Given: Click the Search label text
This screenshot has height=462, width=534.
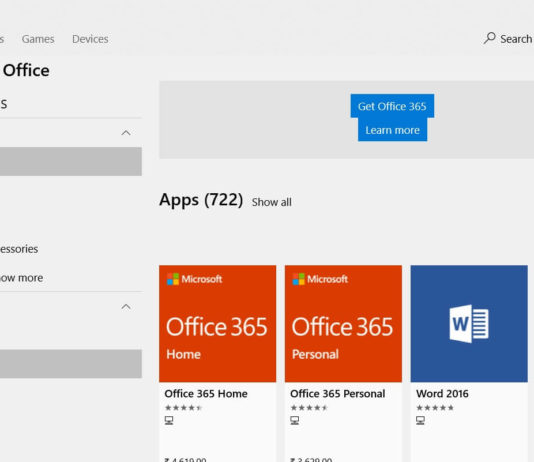Looking at the screenshot, I should pos(516,39).
